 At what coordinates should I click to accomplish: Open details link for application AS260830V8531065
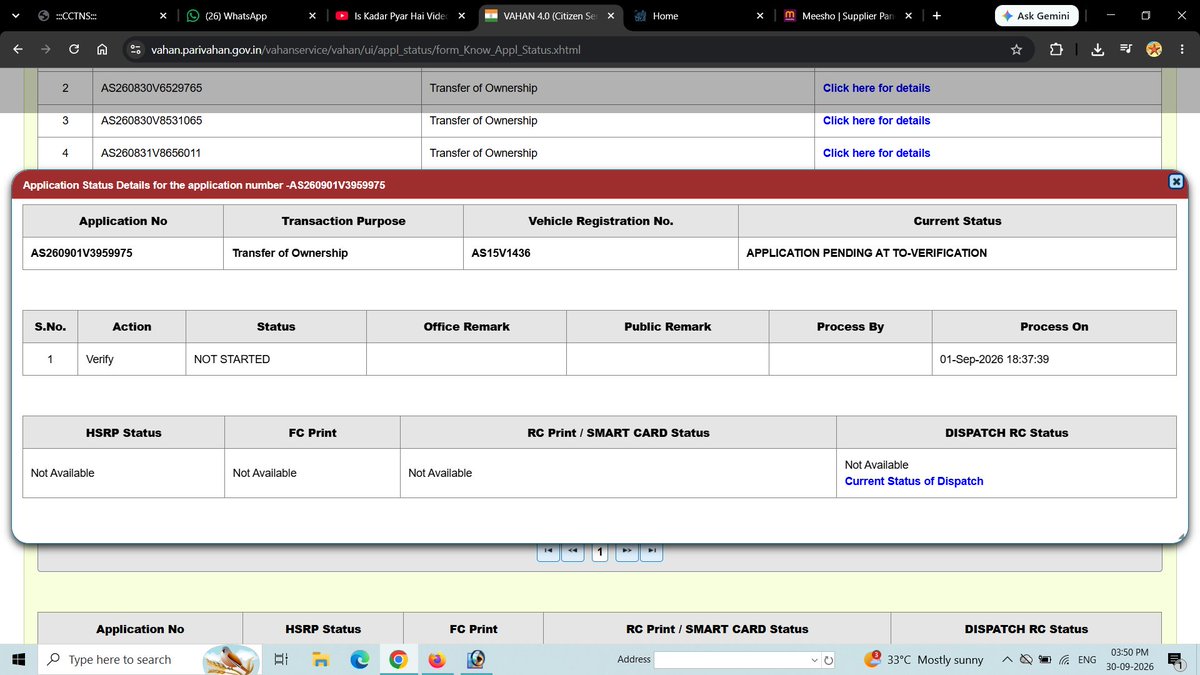(876, 120)
